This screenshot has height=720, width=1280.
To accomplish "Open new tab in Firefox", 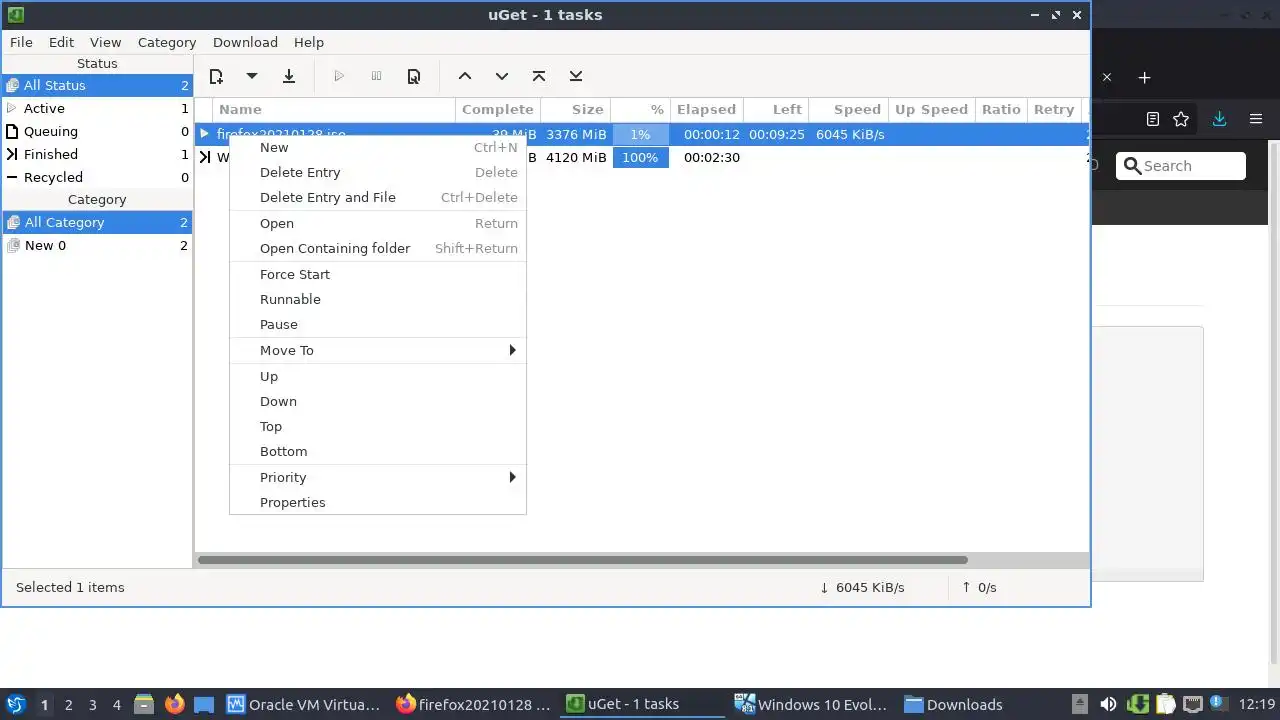I will click(x=1145, y=77).
